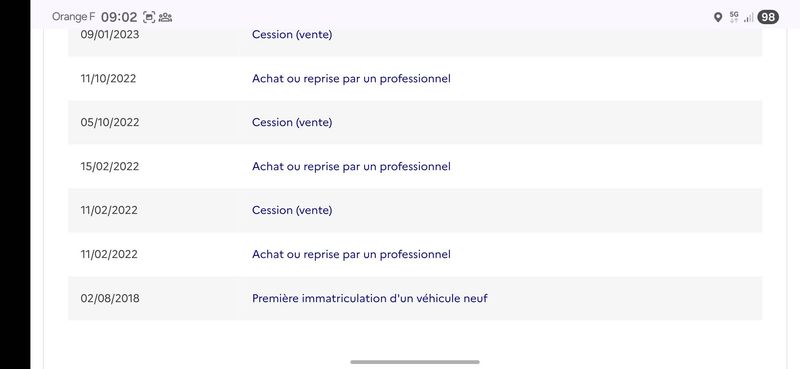Open Achat ou reprise text in the 11/02/2022 row
800x369 pixels.
point(351,254)
